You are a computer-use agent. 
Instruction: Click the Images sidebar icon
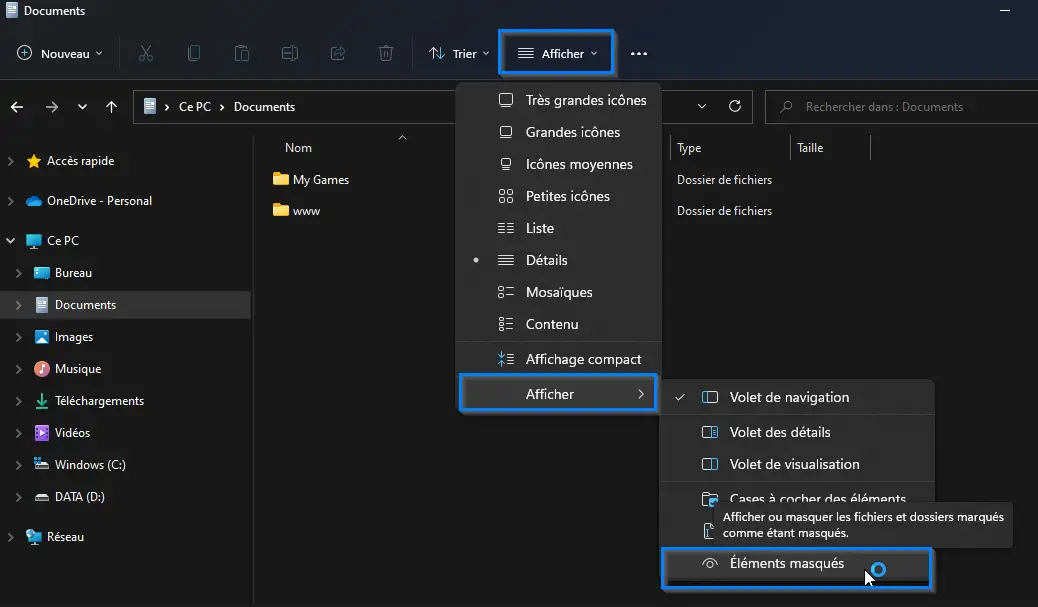pyautogui.click(x=42, y=337)
